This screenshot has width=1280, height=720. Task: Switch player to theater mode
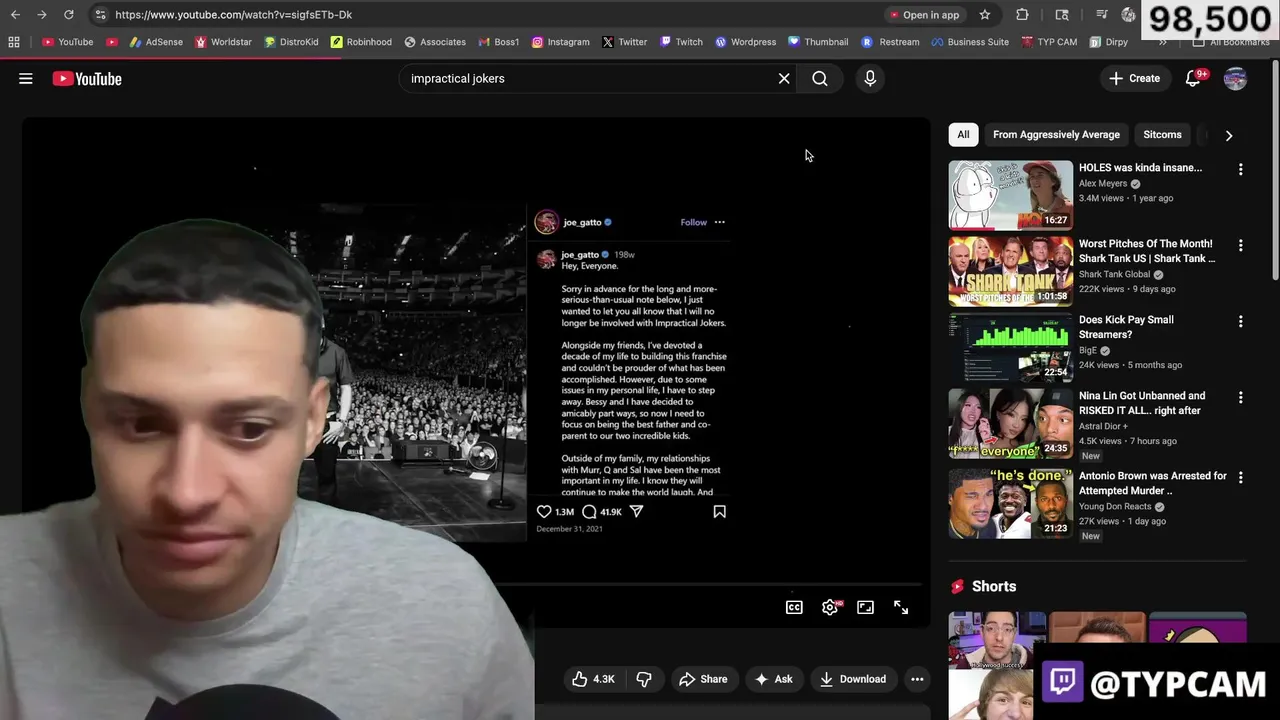click(x=866, y=607)
